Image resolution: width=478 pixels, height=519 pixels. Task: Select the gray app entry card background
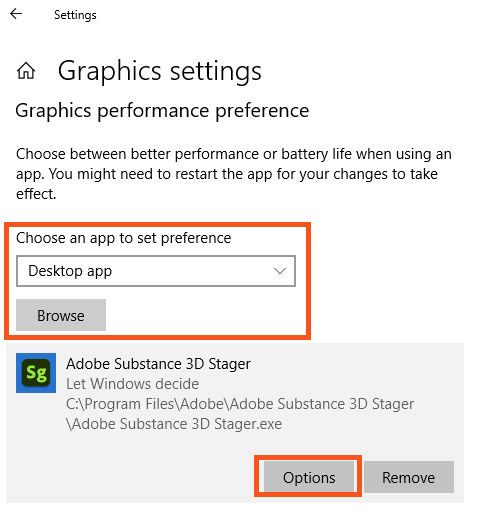point(235,423)
